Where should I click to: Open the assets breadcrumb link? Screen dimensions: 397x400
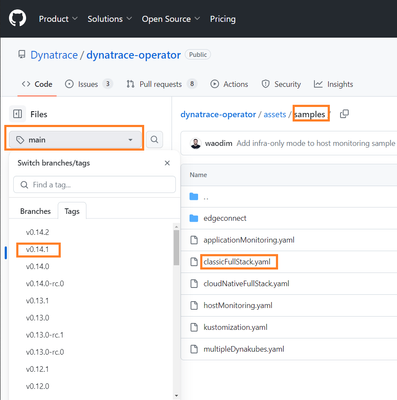275,115
